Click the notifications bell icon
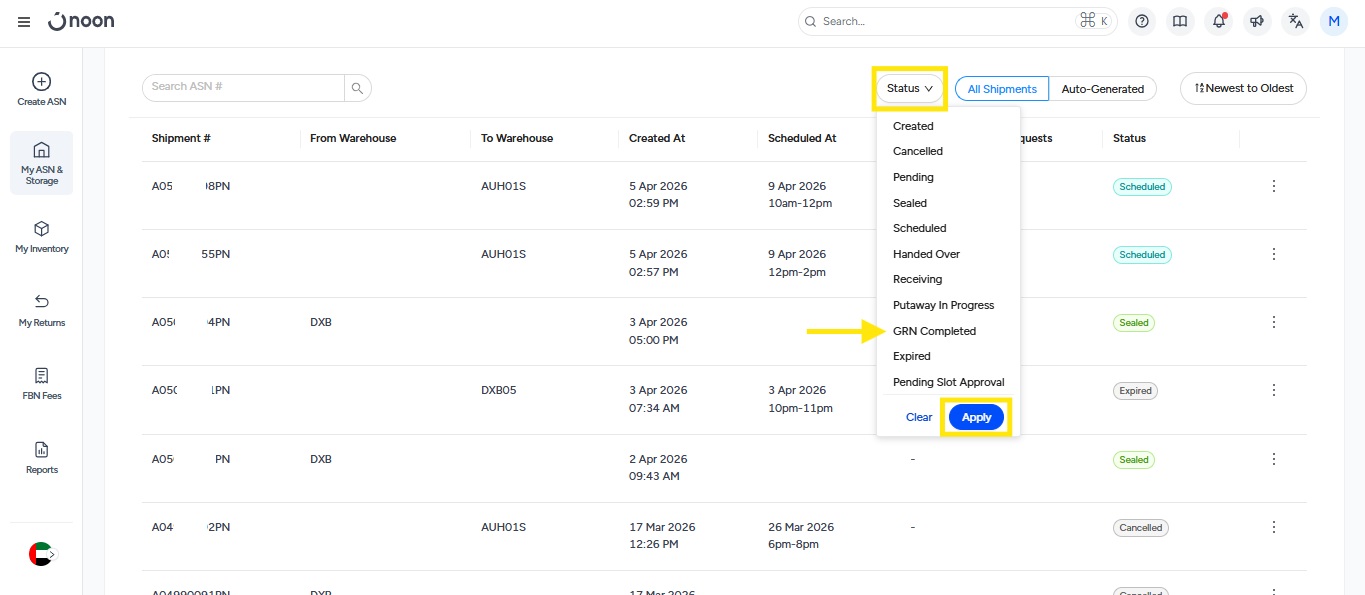 [x=1219, y=21]
